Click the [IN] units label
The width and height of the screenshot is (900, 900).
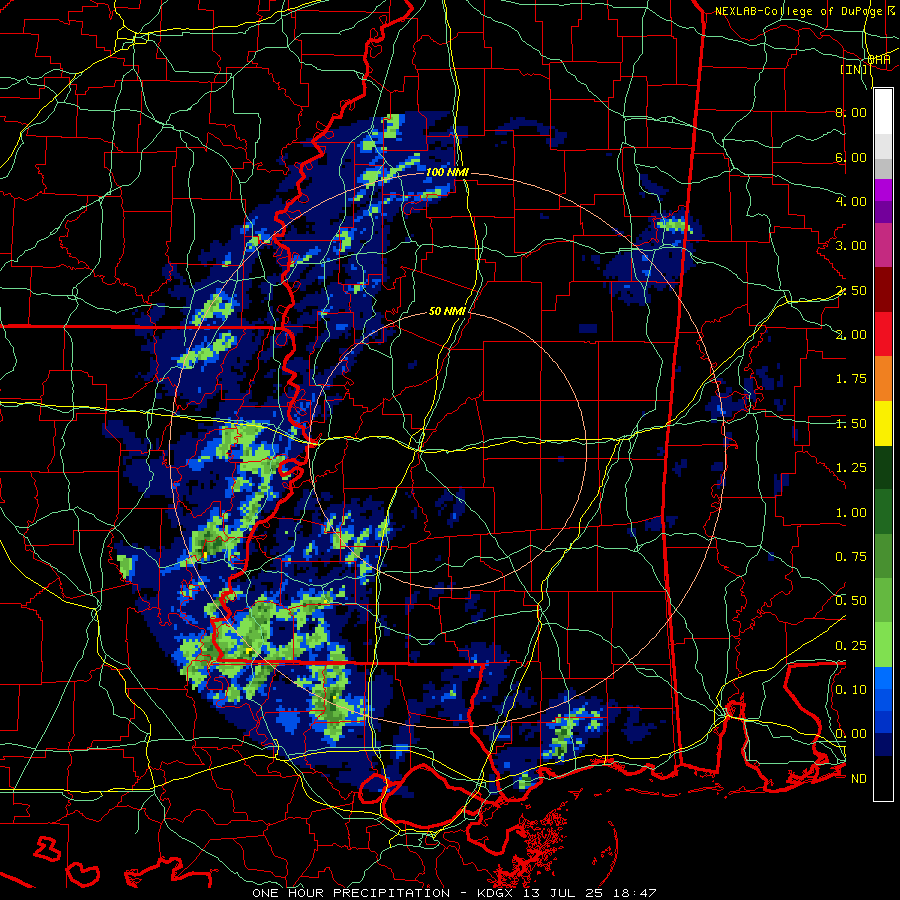(x=854, y=70)
